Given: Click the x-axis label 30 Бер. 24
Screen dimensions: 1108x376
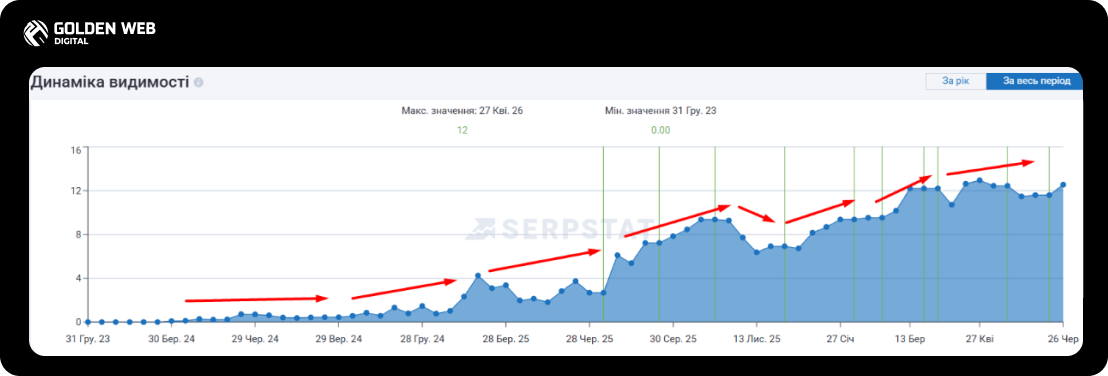Looking at the screenshot, I should point(172,340).
